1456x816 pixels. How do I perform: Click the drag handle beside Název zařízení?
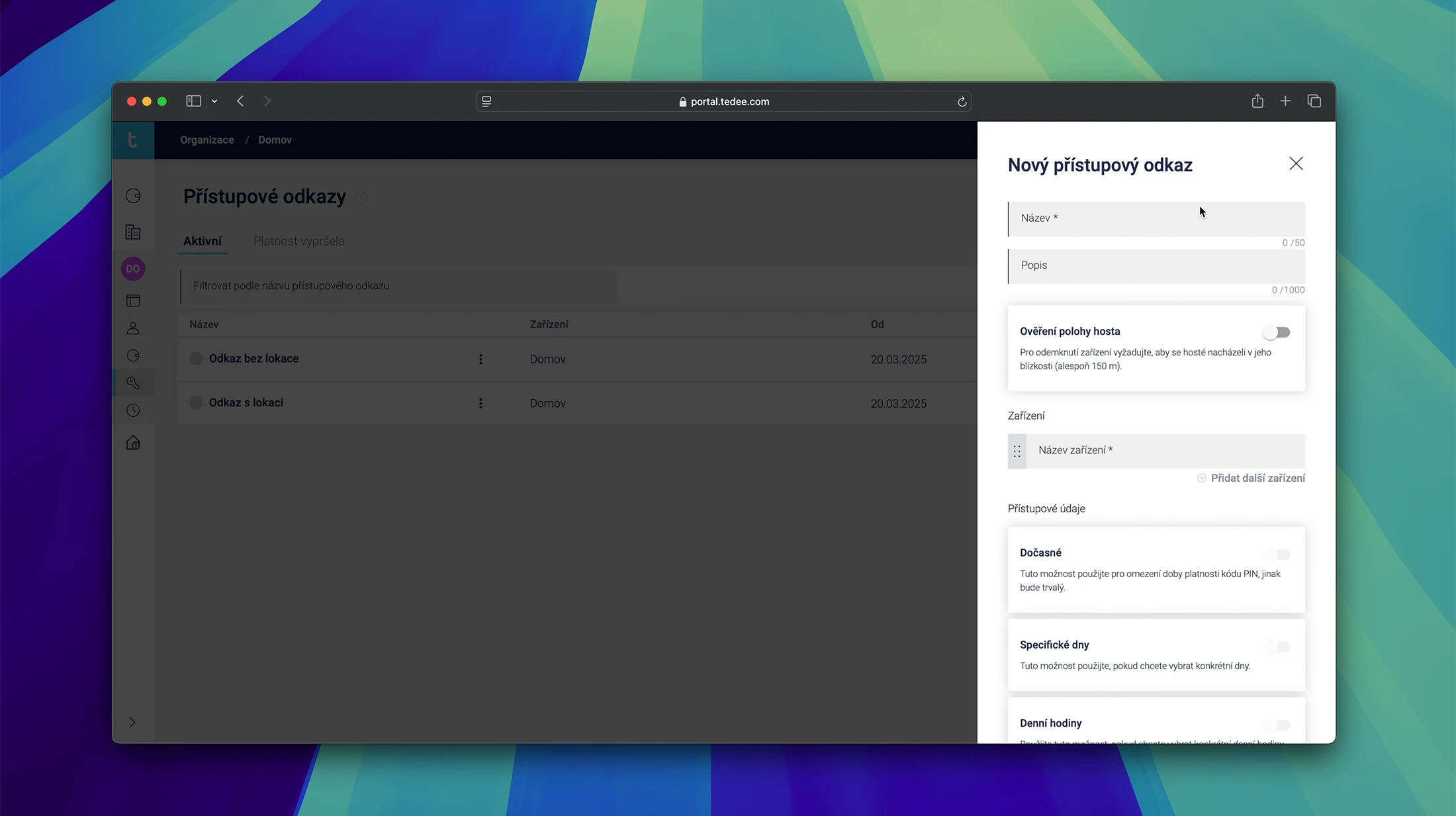coord(1017,451)
